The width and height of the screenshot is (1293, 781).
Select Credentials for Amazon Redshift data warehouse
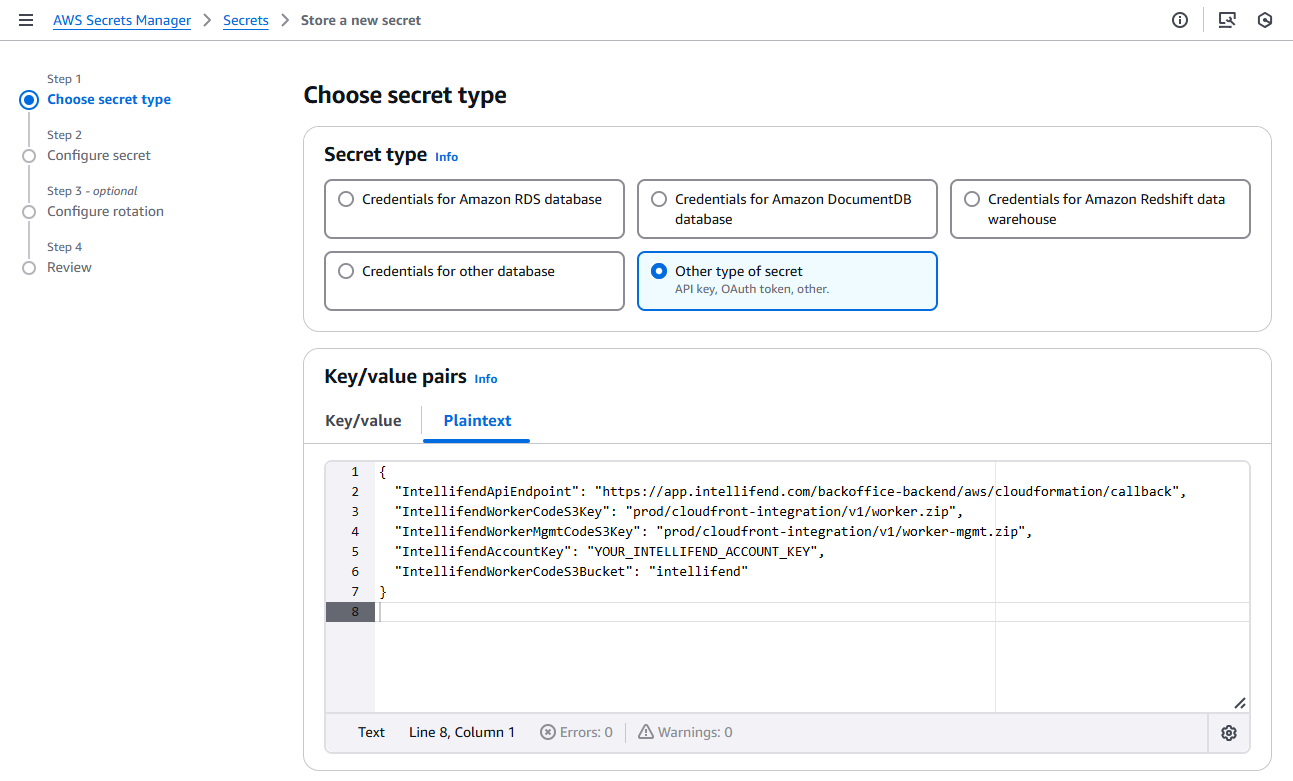972,199
